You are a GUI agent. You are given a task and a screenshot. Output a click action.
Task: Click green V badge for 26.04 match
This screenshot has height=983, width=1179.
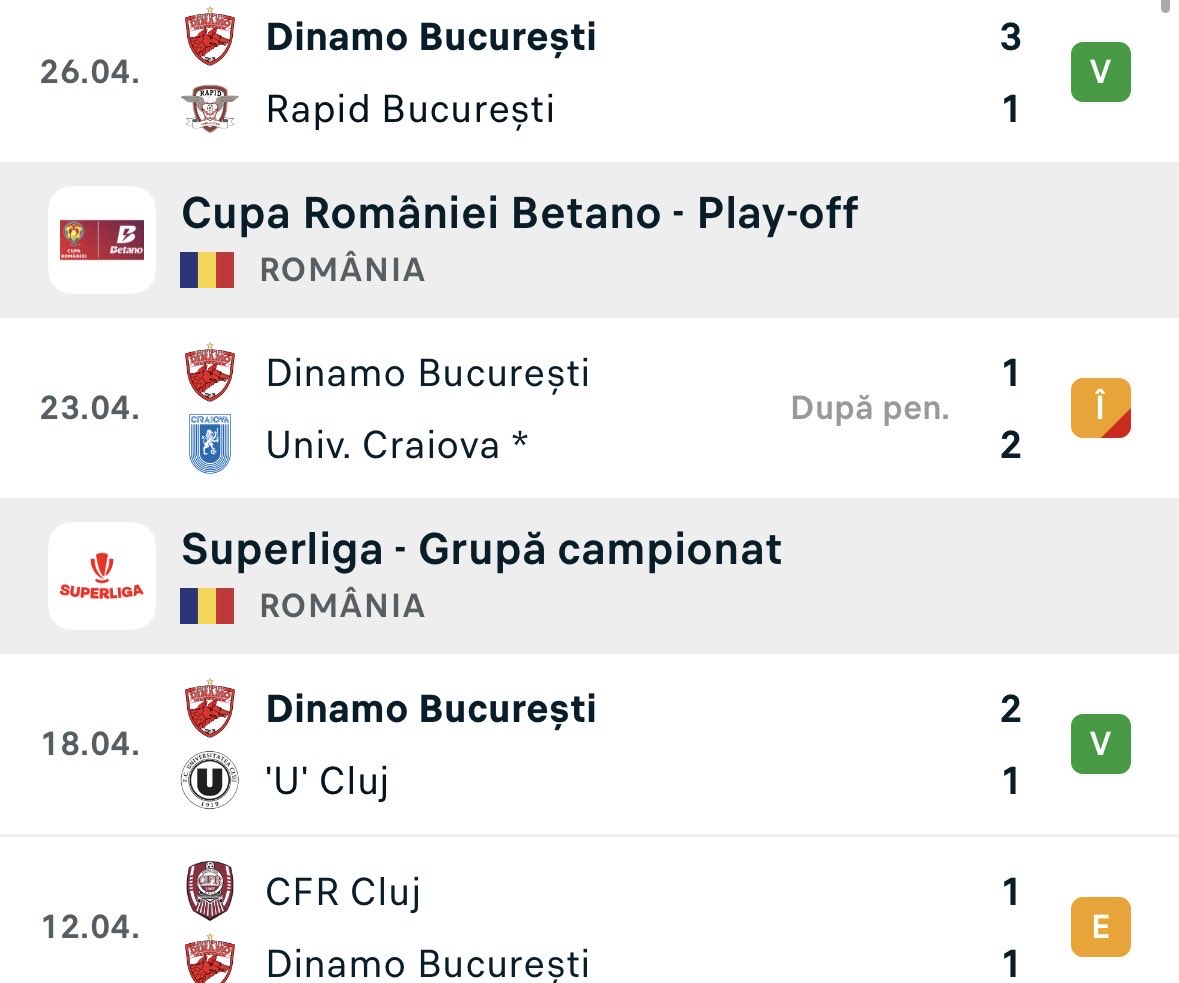pos(1101,72)
